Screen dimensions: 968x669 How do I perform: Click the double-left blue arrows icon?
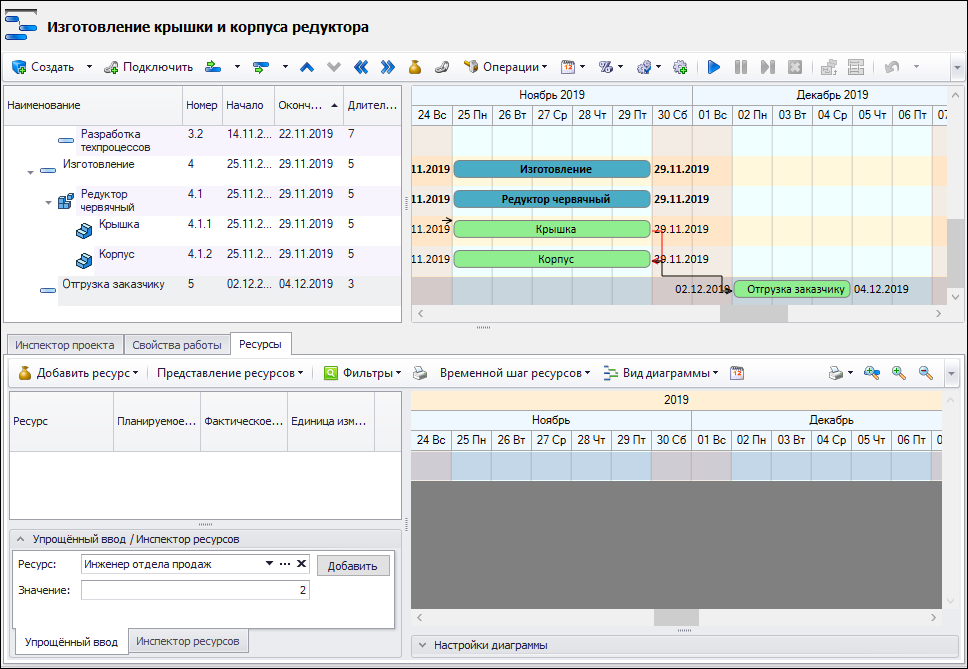coord(361,67)
